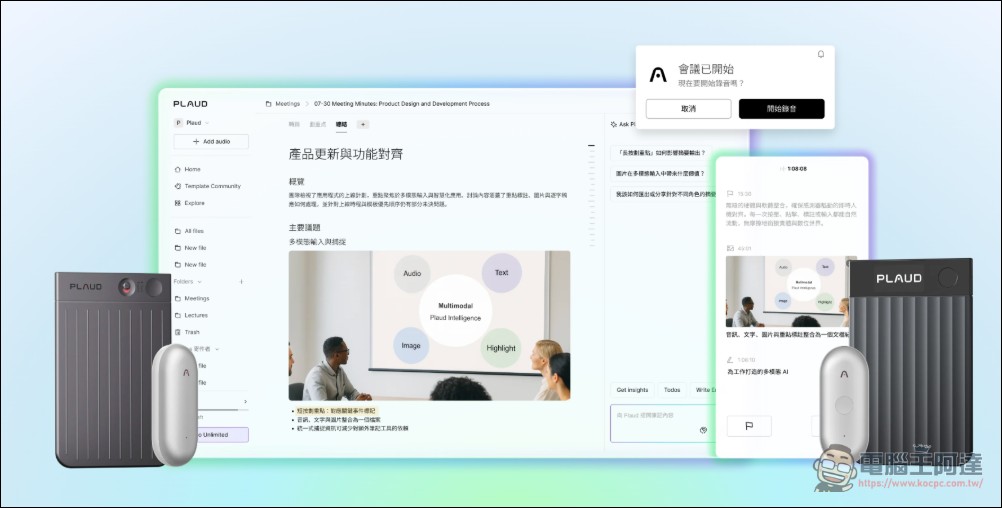Add a new tab with plus button
This screenshot has height=508, width=1002.
pos(363,125)
